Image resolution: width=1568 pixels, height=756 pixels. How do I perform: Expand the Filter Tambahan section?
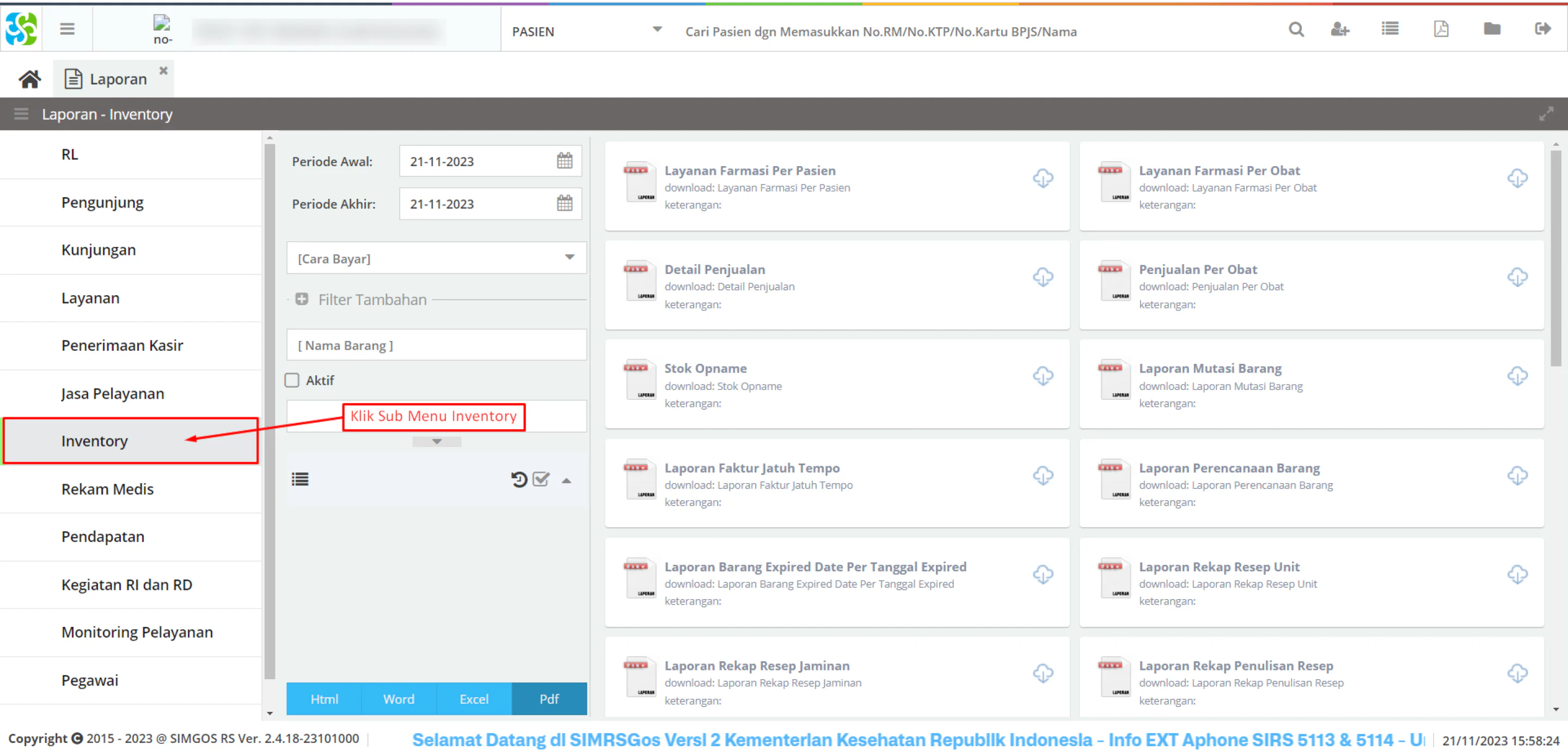pos(301,299)
